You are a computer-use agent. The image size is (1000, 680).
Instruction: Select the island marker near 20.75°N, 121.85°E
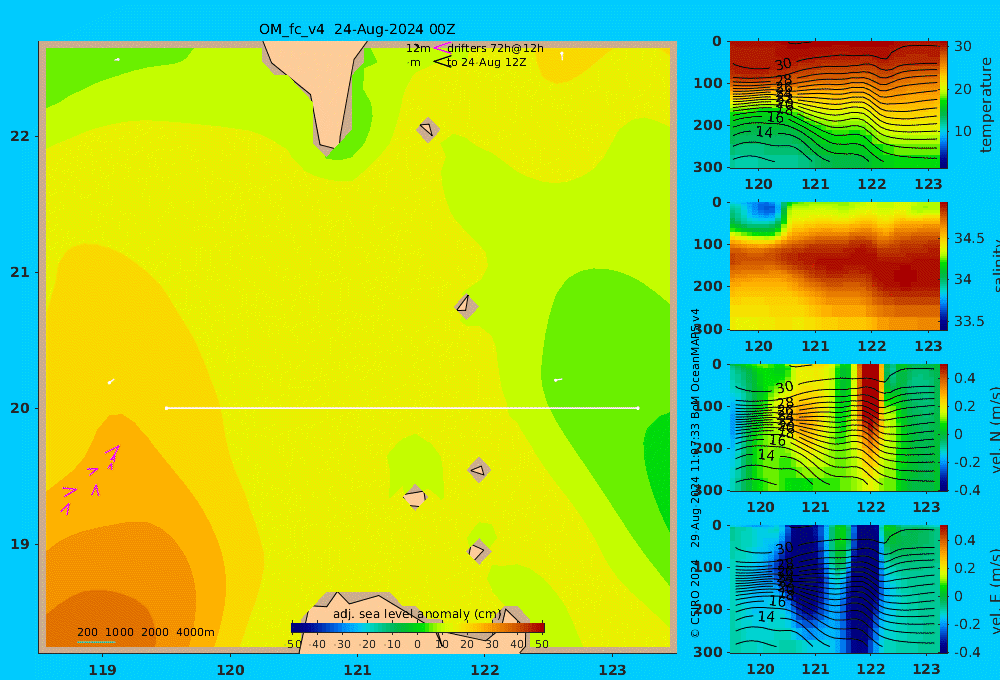pyautogui.click(x=466, y=306)
